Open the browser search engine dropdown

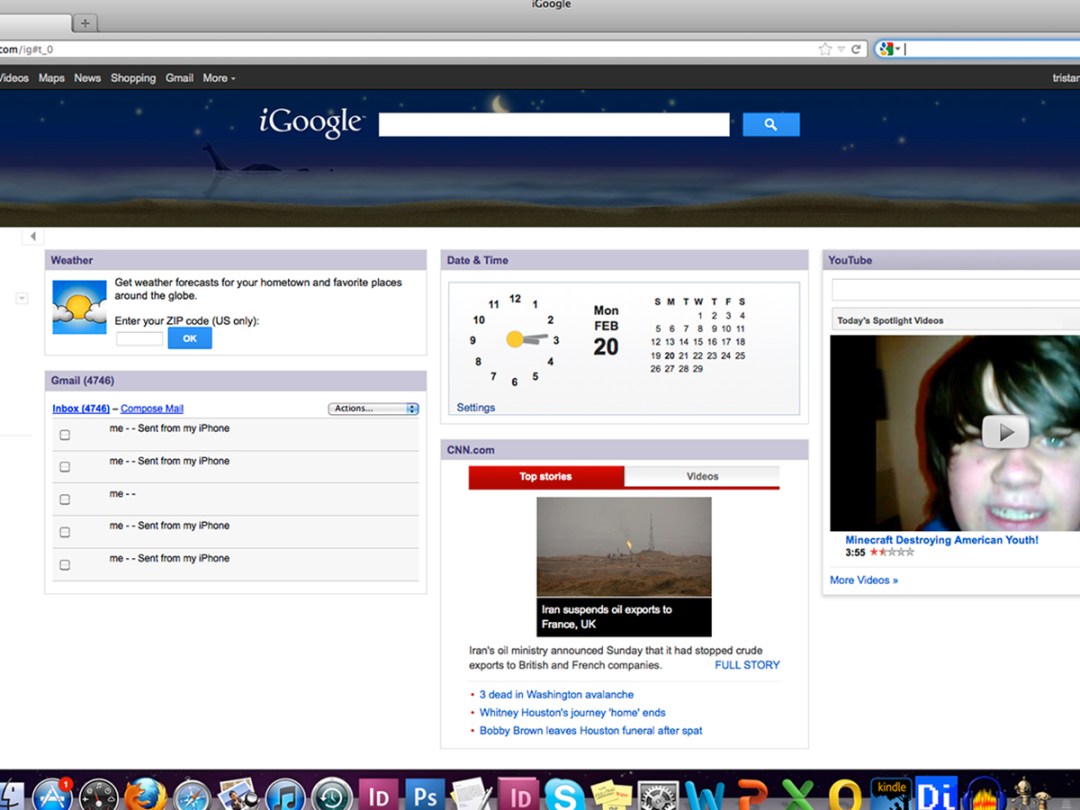[x=889, y=49]
